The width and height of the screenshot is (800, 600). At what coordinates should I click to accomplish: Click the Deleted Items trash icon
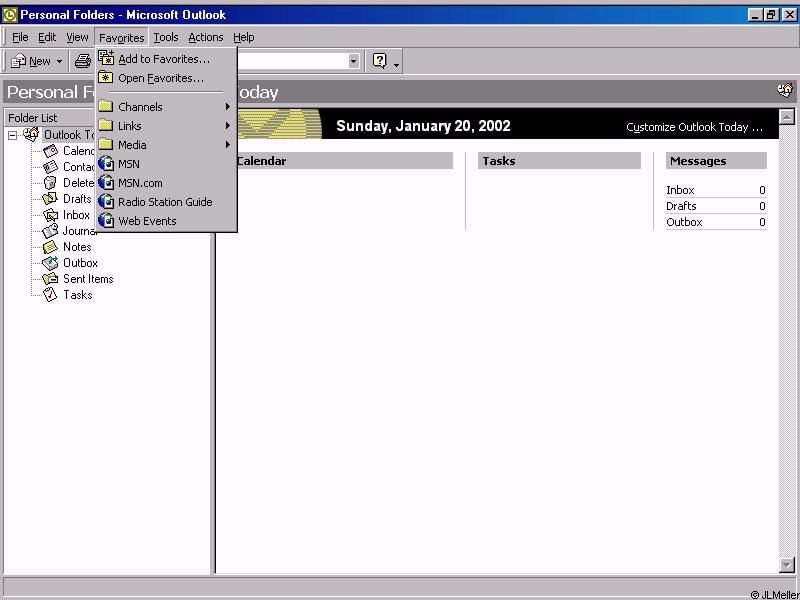click(x=50, y=182)
